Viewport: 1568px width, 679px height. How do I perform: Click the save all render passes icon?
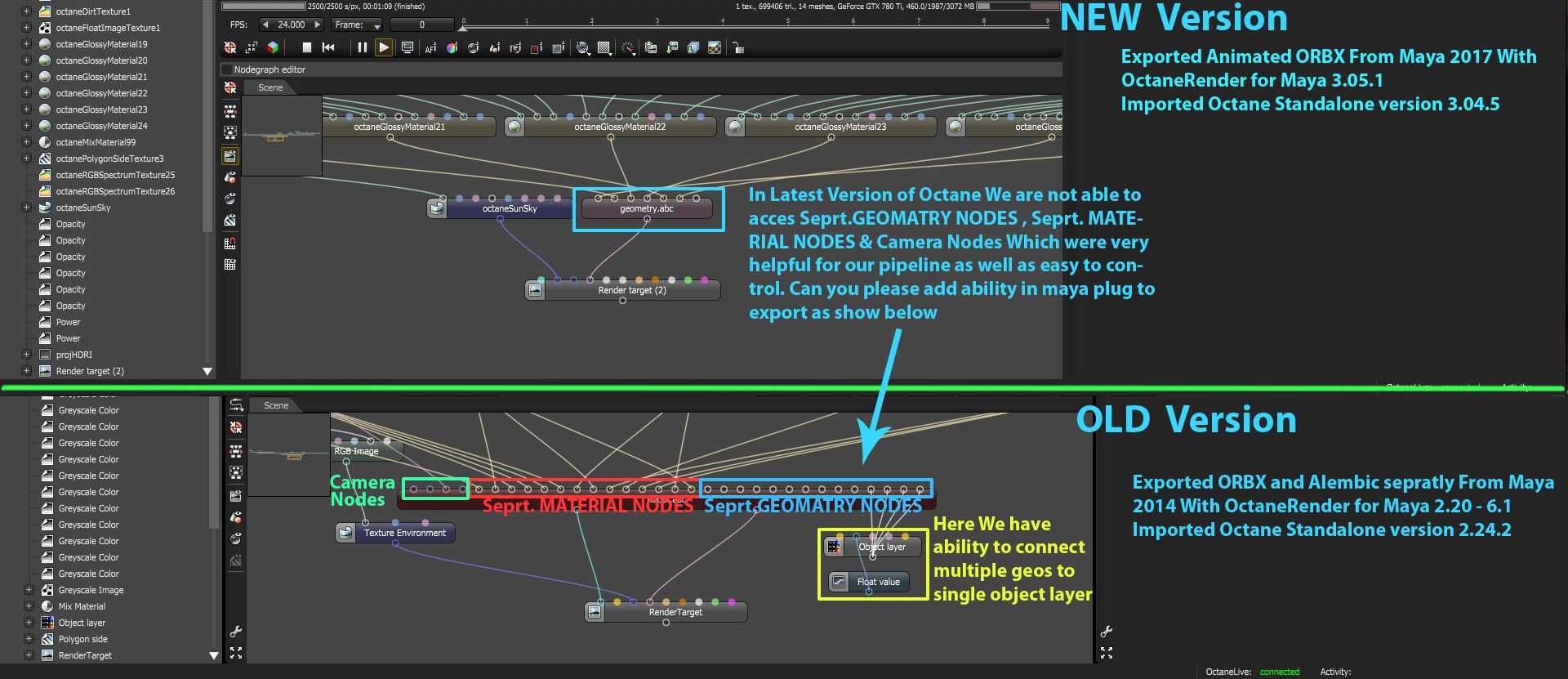click(x=693, y=48)
